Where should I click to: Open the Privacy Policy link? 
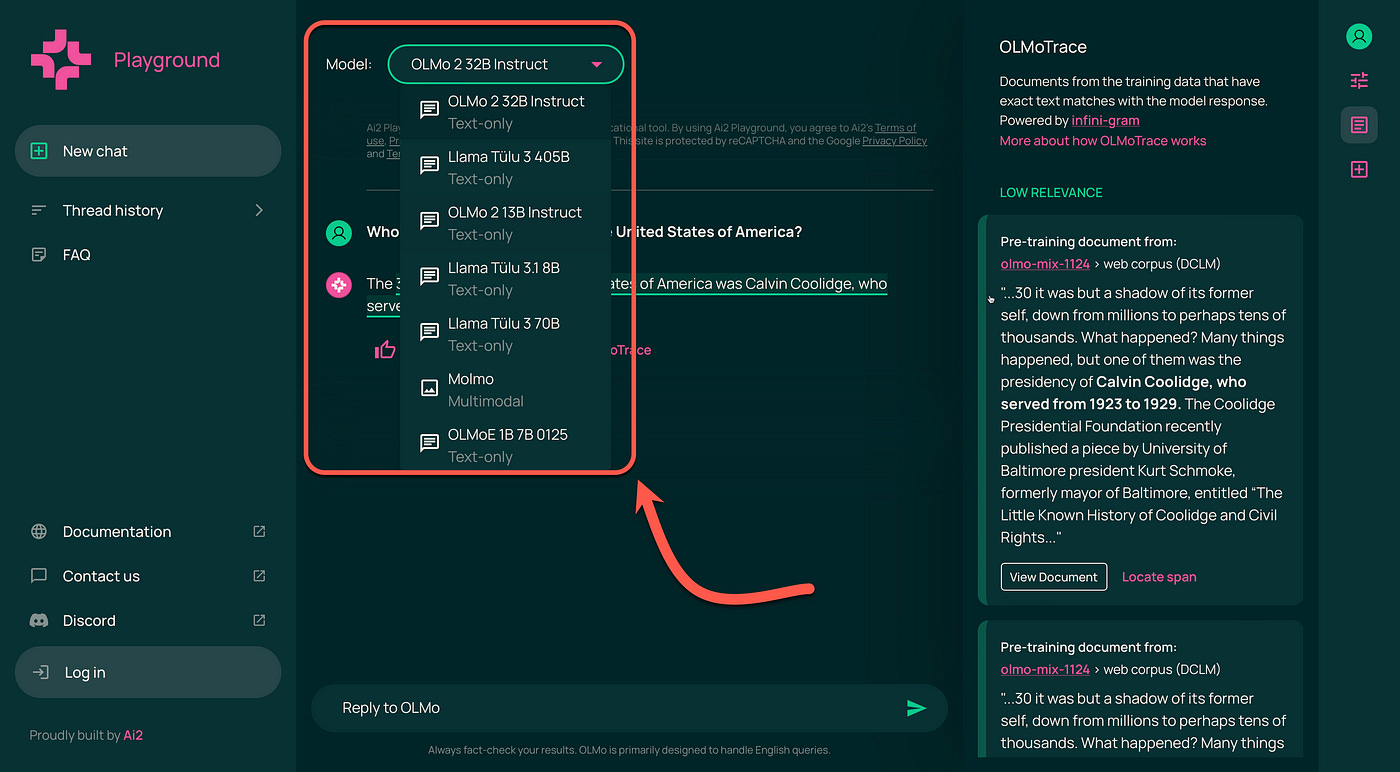tap(894, 141)
